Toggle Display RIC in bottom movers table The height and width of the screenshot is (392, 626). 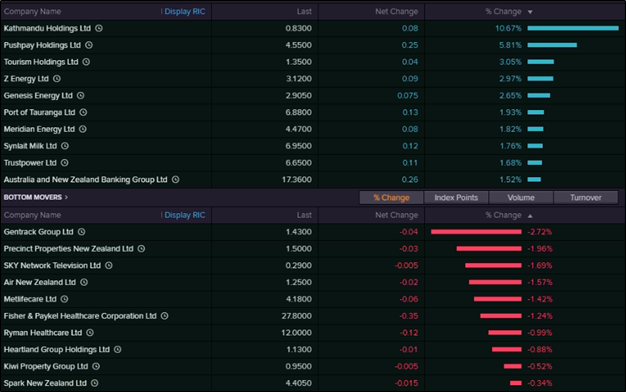pyautogui.click(x=184, y=215)
